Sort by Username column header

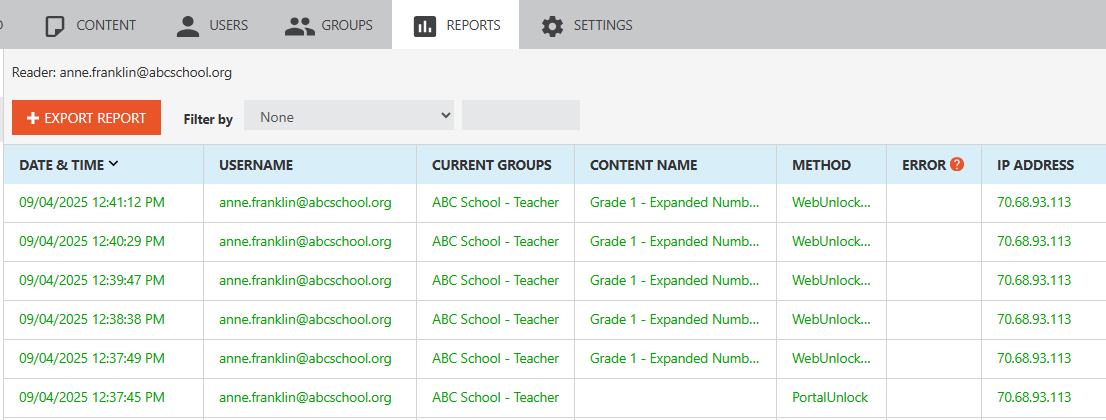point(256,165)
